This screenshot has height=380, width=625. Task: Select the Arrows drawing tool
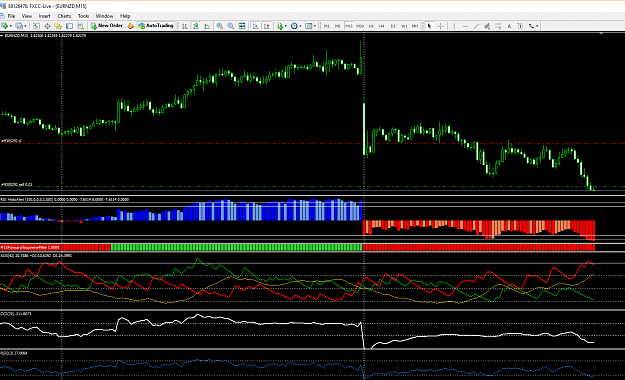531,26
